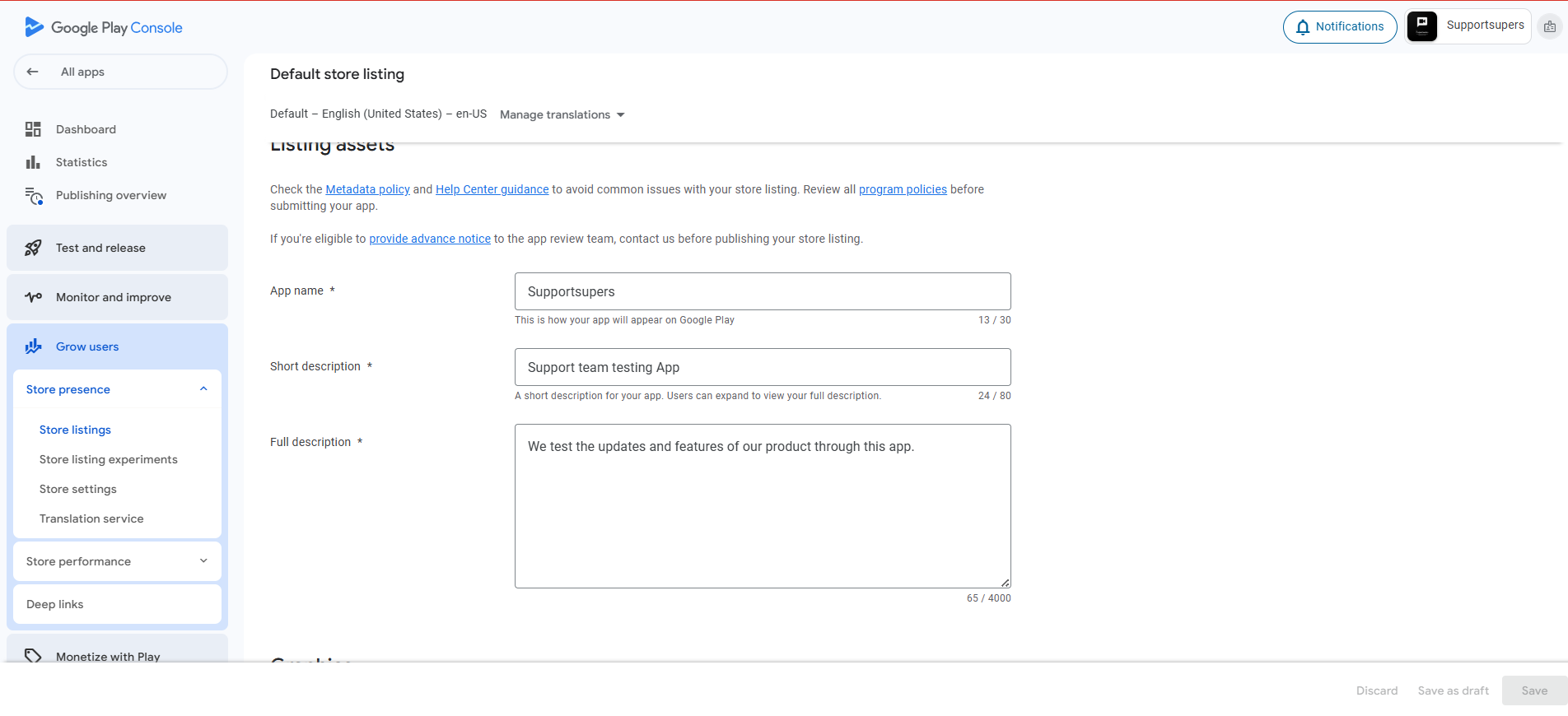Viewport: 1568px width, 716px height.
Task: Collapse the Store presence section
Action: (203, 389)
